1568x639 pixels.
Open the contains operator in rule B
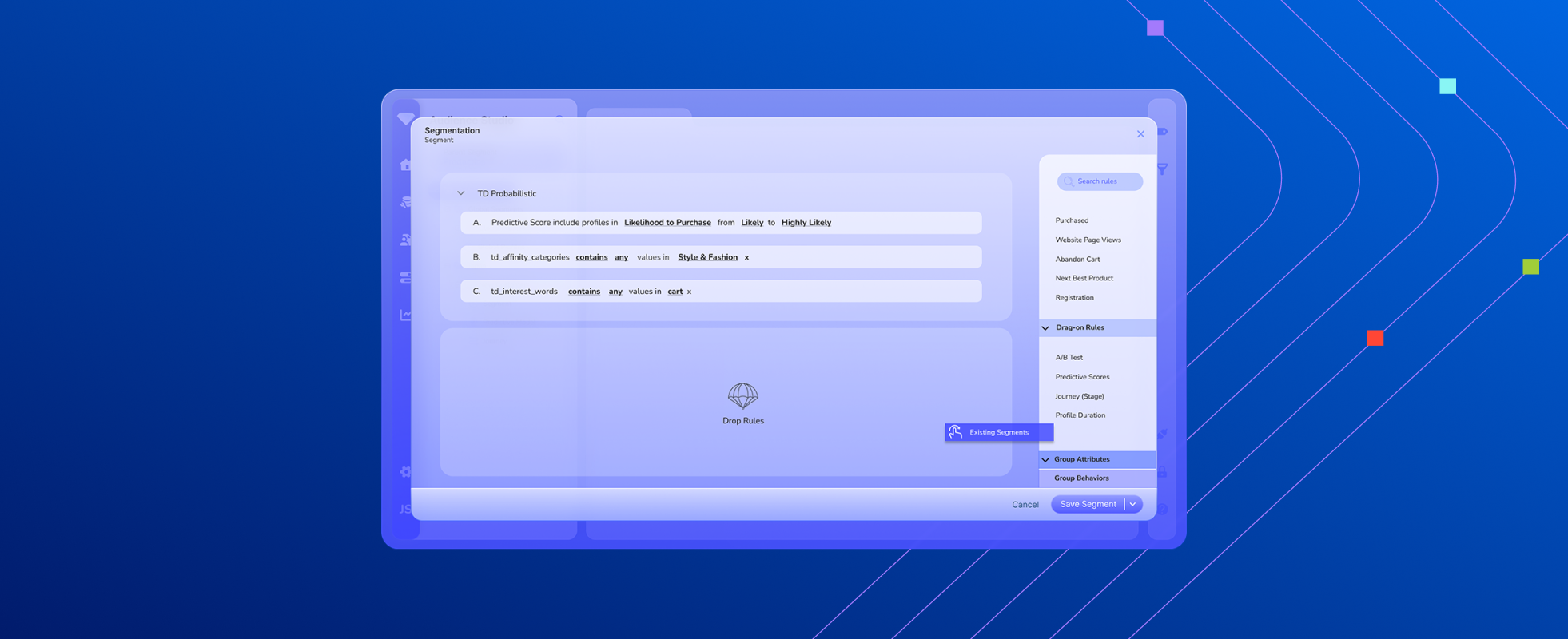591,257
